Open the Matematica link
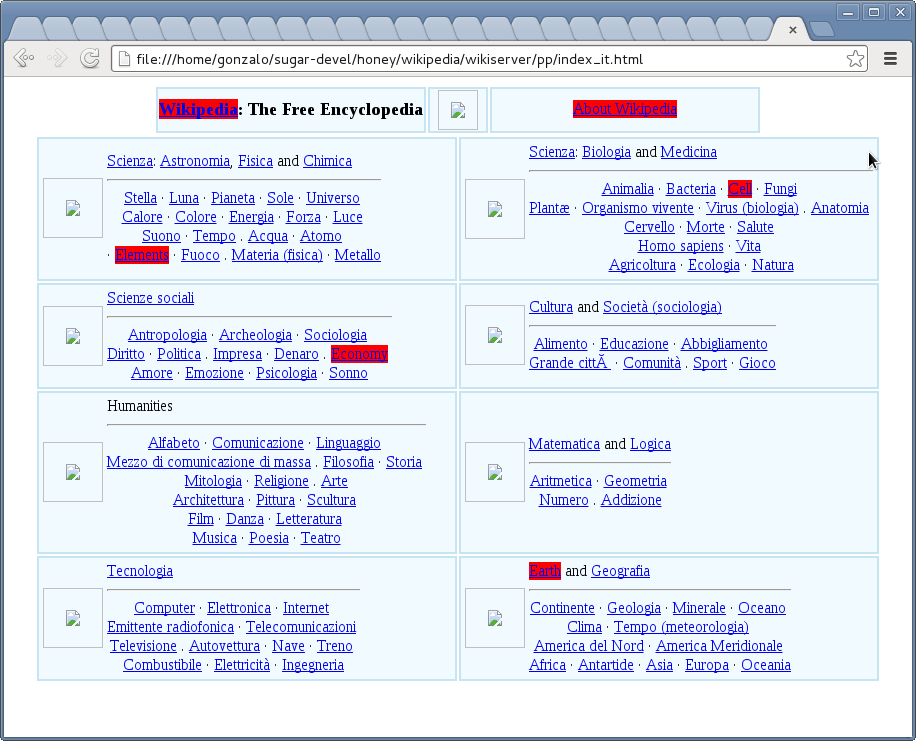The image size is (916, 741). 564,444
